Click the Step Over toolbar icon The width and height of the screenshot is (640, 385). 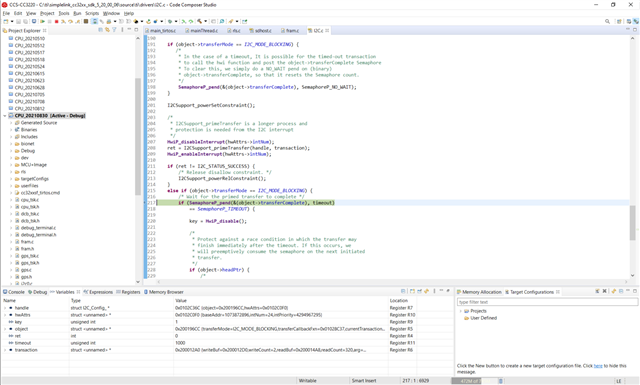[71, 21]
